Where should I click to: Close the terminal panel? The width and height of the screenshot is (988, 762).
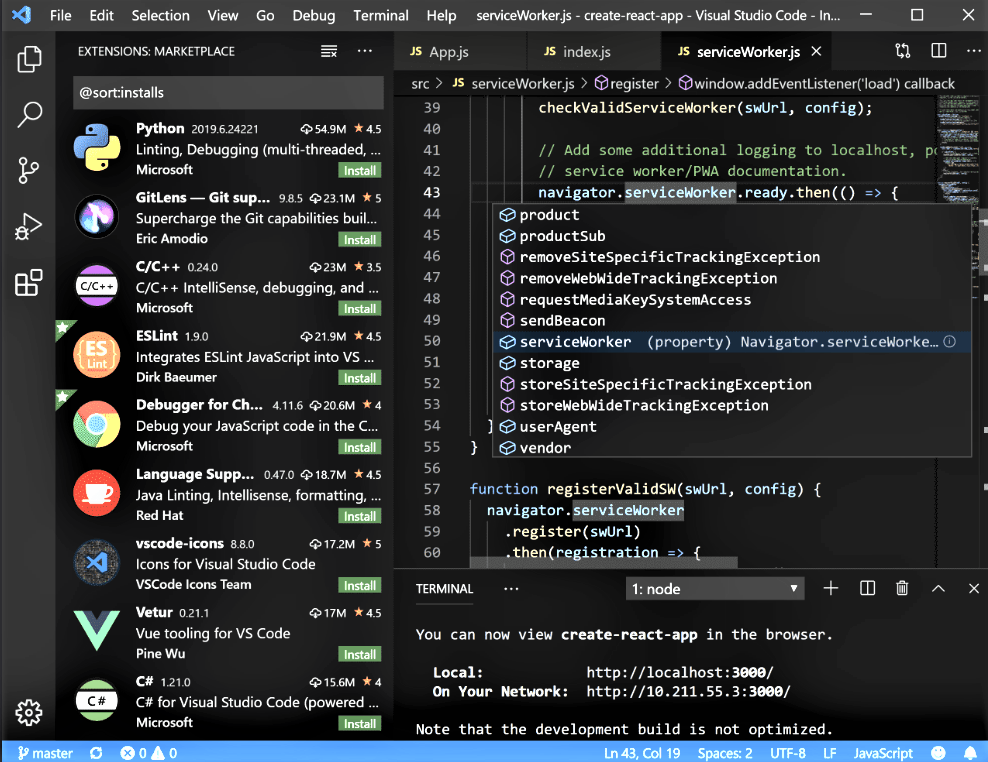point(974,588)
